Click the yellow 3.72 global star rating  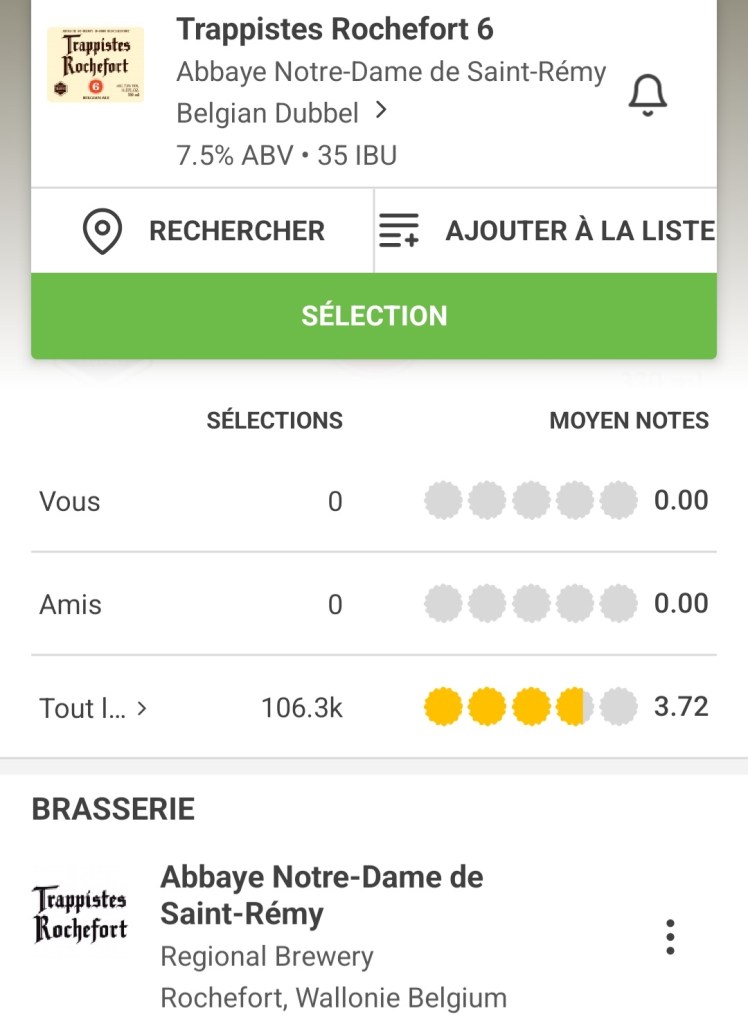tap(530, 708)
